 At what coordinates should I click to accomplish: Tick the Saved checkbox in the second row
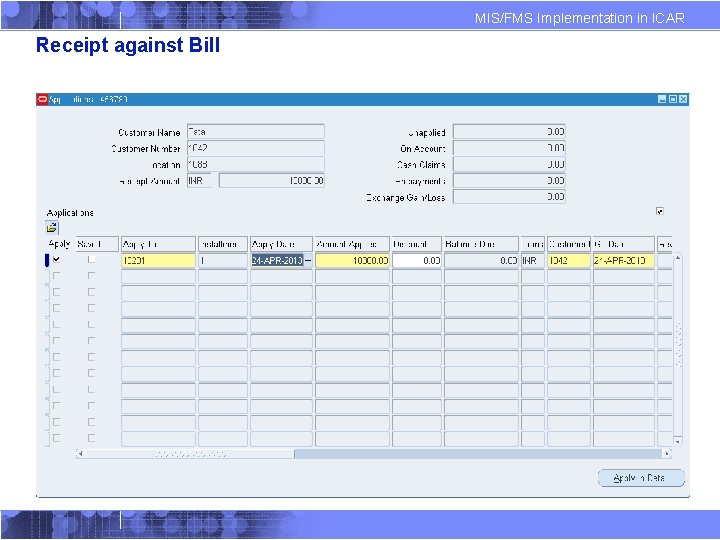[91, 276]
